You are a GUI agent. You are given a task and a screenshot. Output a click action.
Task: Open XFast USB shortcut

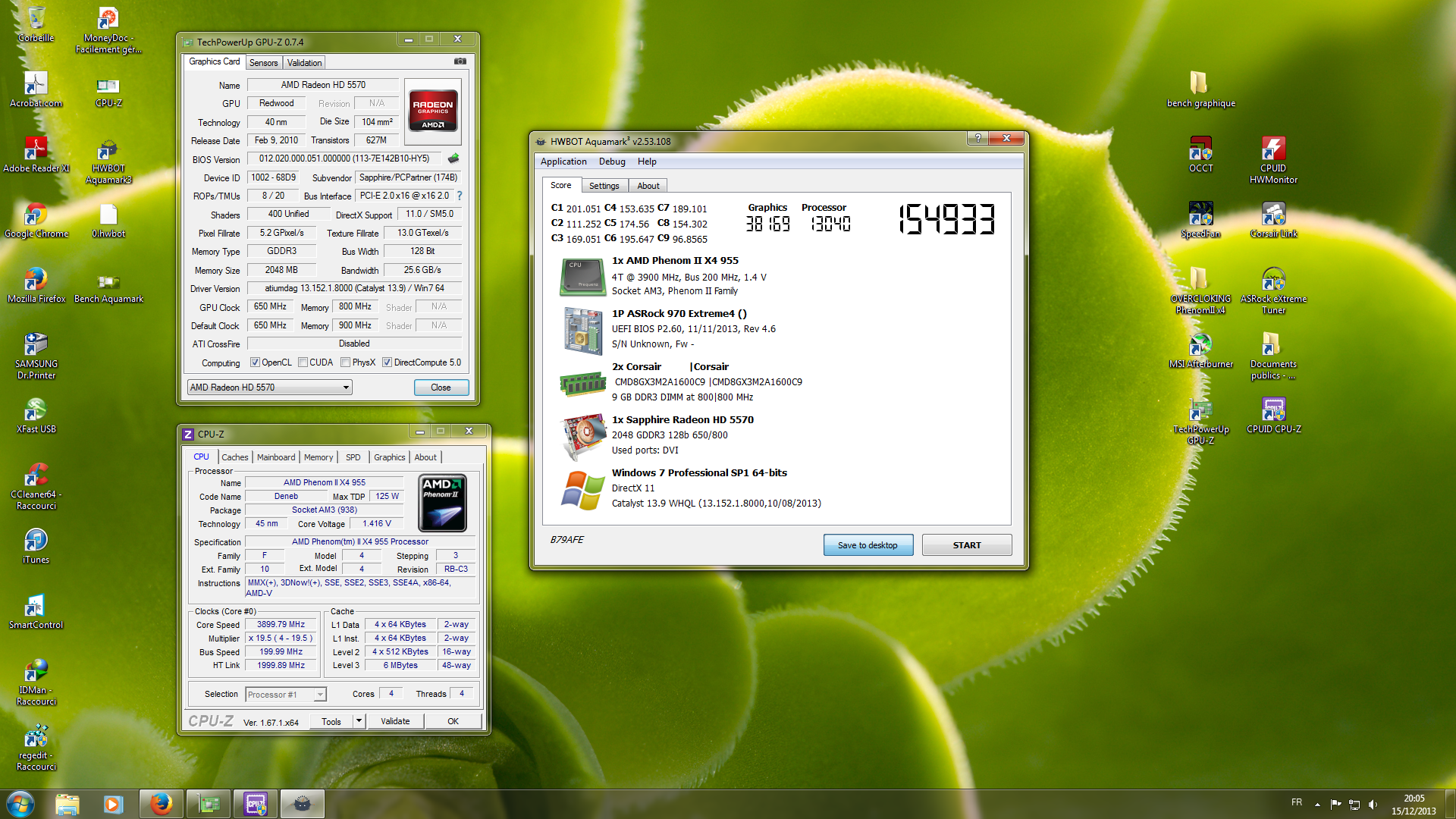[36, 416]
